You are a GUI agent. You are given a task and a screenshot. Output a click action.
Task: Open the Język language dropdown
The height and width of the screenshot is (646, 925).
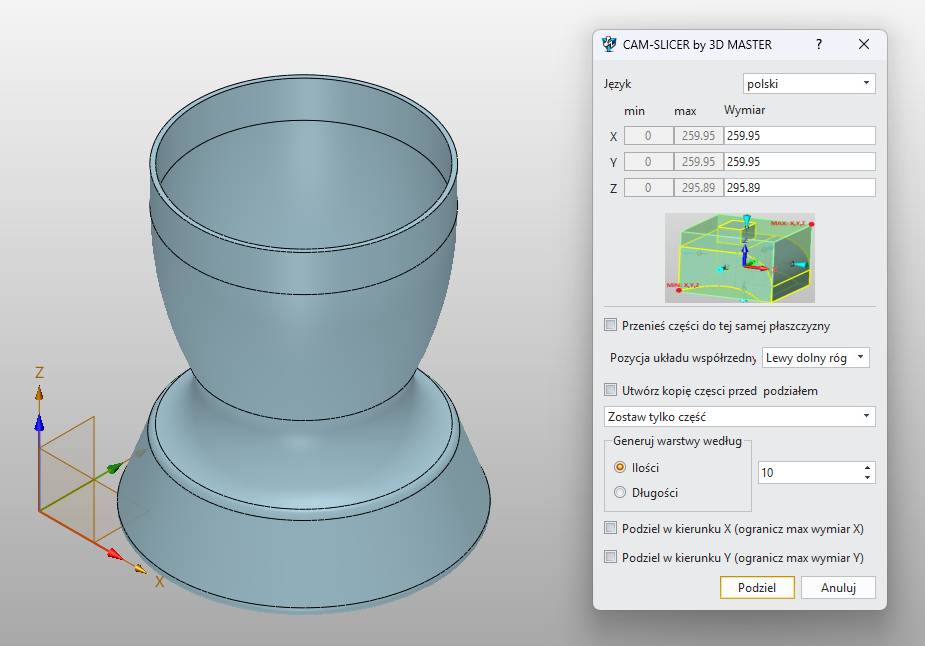809,84
